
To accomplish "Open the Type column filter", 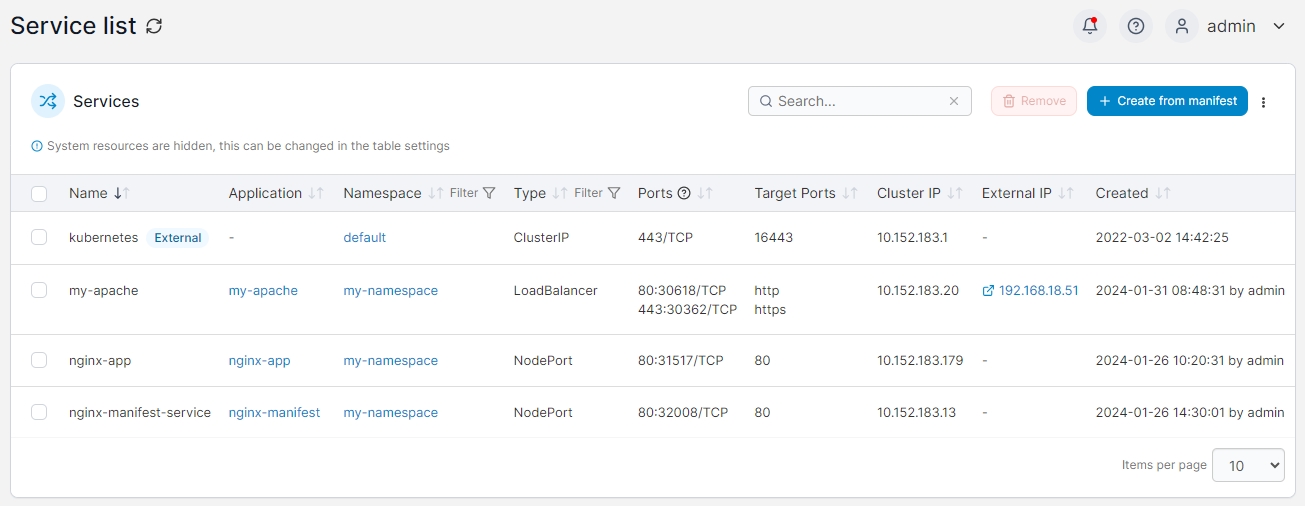I will [604, 193].
